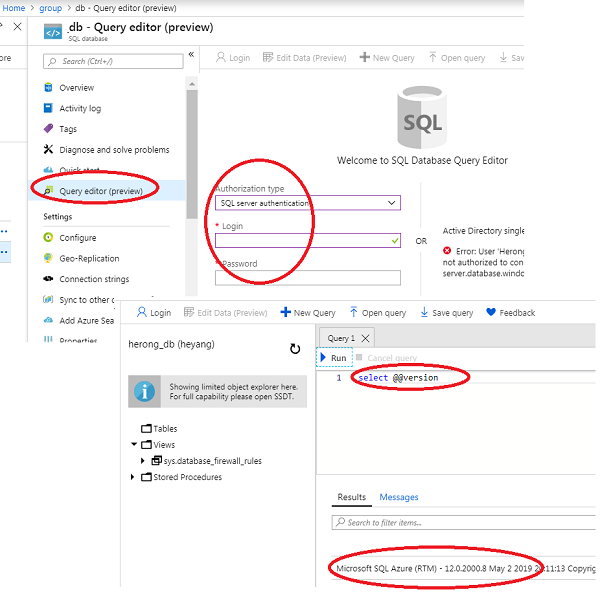Click New Query plus in lower toolbar
Image resolution: width=600 pixels, height=594 pixels.
click(308, 313)
